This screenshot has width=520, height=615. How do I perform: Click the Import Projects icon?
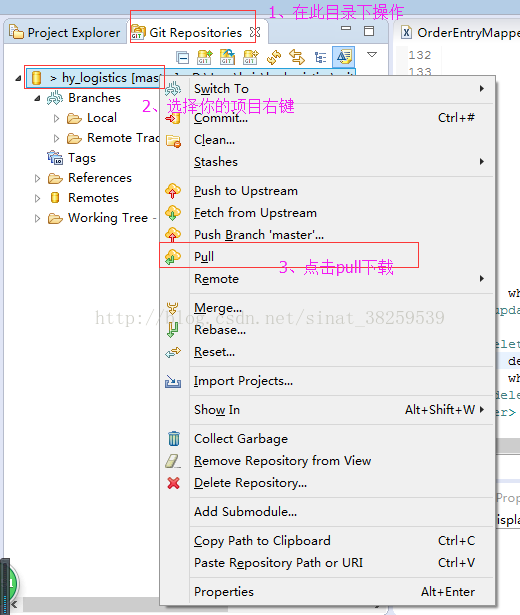pos(173,381)
